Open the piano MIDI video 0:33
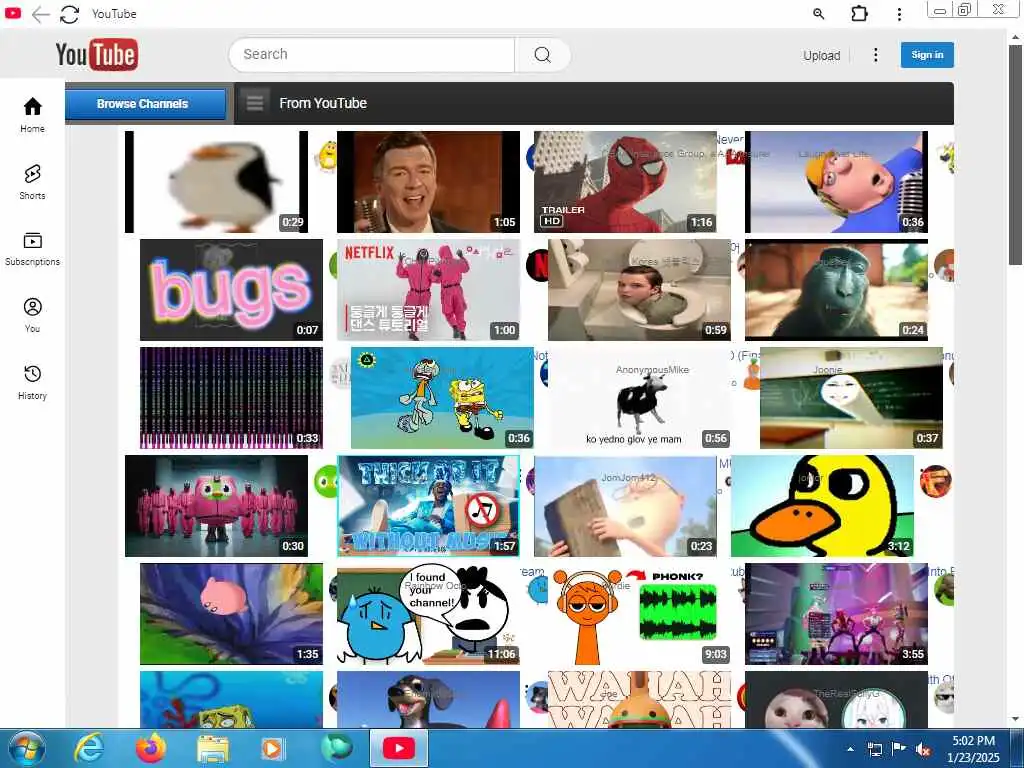Screen dimensions: 1024x768 (x=231, y=398)
